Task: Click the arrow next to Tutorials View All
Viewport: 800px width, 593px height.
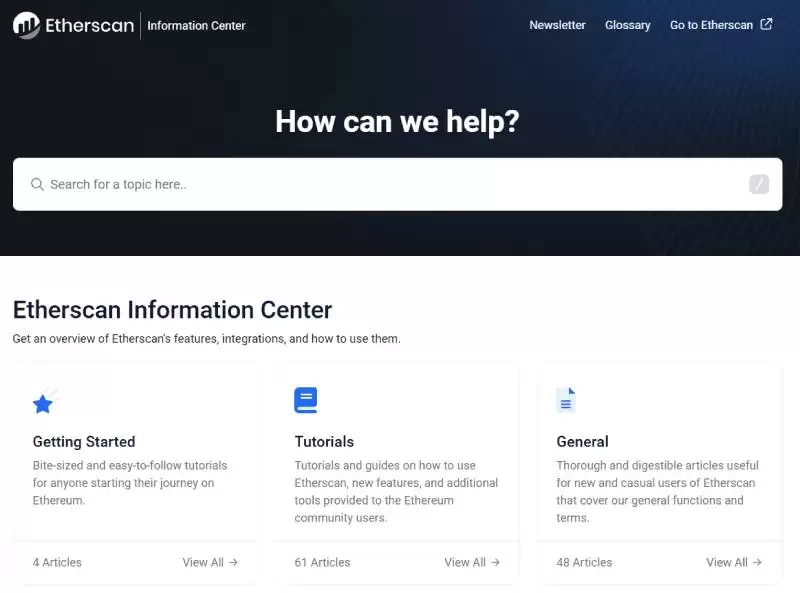Action: click(x=495, y=562)
